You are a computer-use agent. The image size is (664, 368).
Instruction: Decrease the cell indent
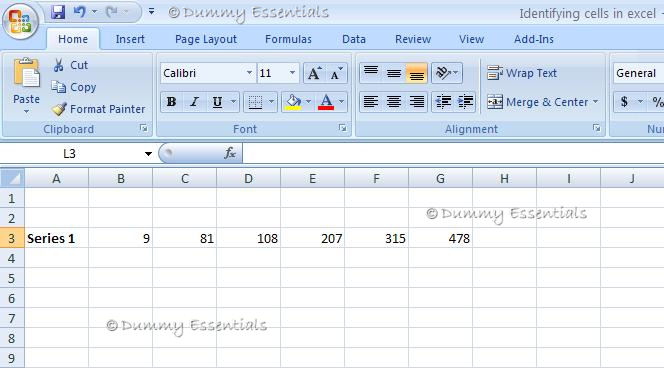443,102
